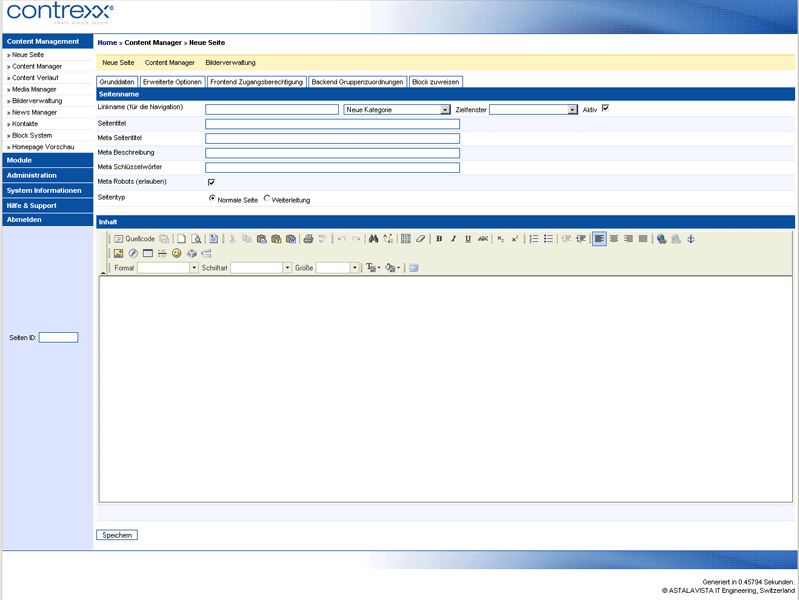This screenshot has width=799, height=600.
Task: Open the text color picker
Action: 372,268
